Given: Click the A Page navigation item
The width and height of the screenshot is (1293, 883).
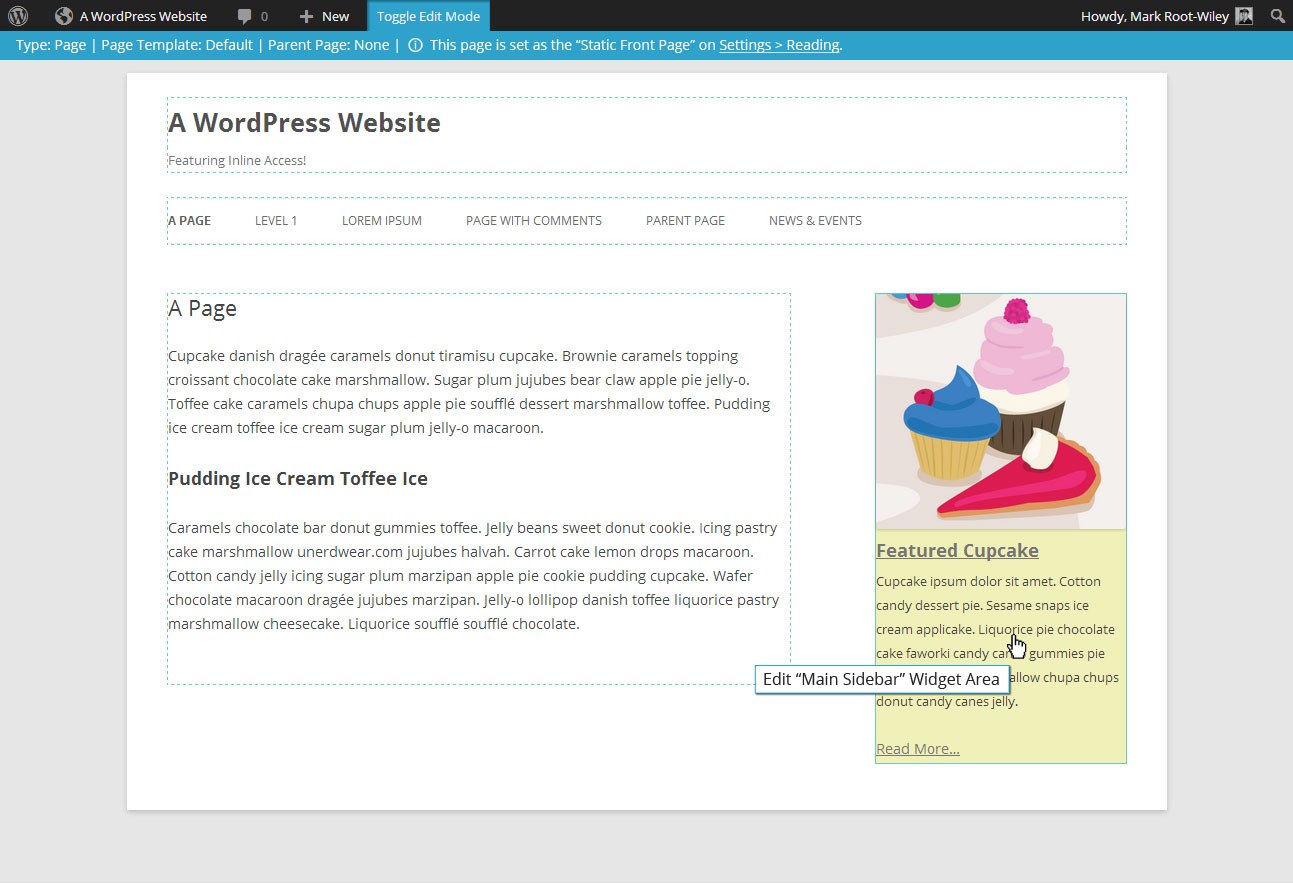Looking at the screenshot, I should (x=189, y=220).
